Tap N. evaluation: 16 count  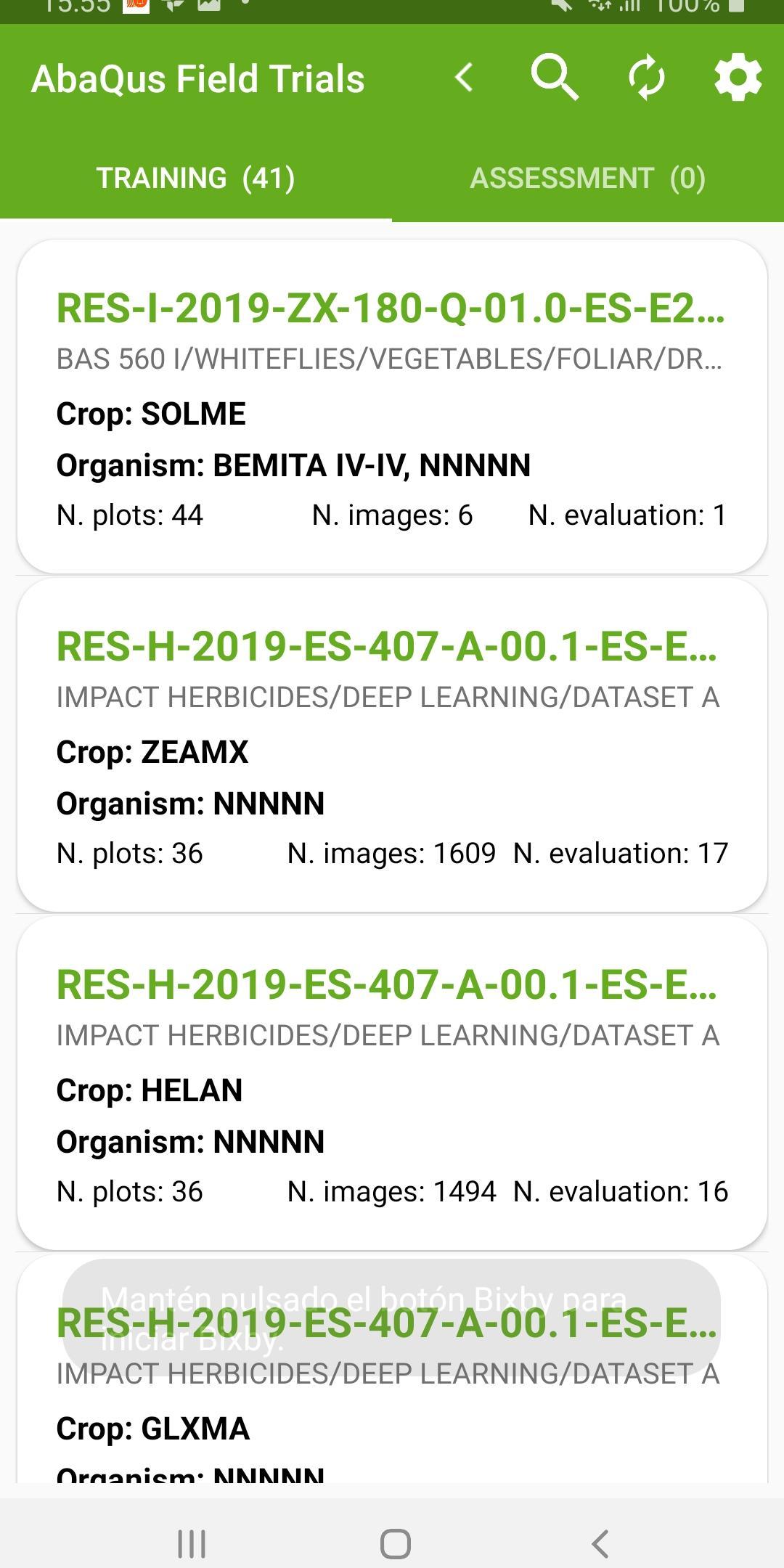[621, 1191]
